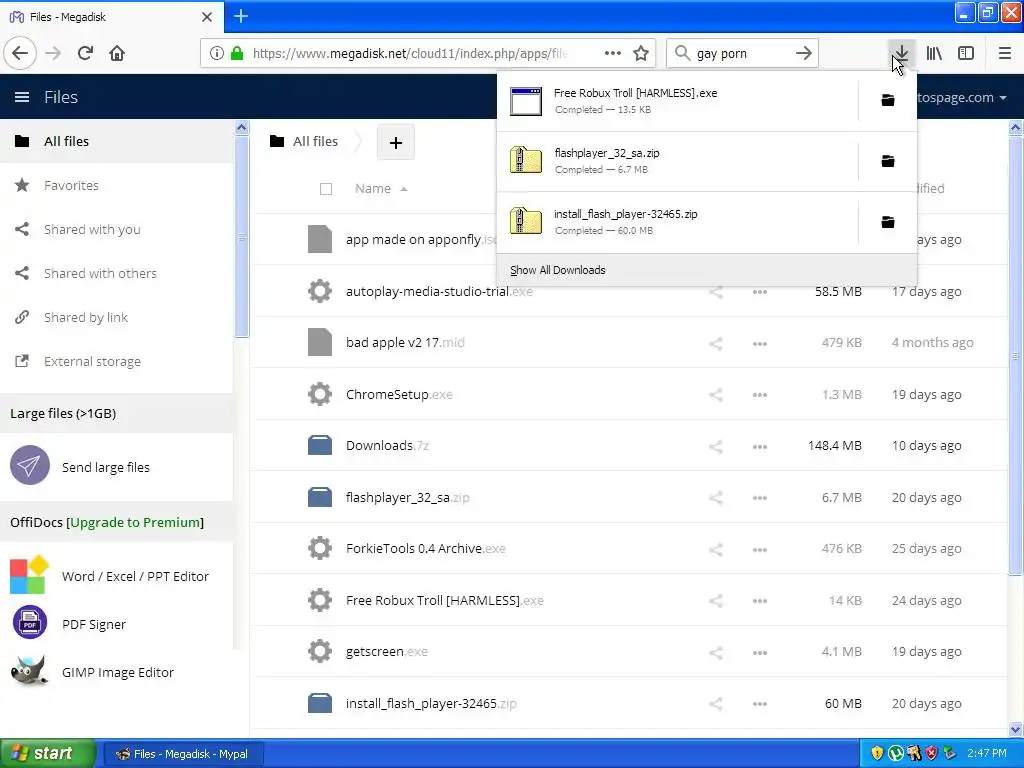Bookmark this page with the star icon
This screenshot has height=768, width=1024.
(641, 54)
